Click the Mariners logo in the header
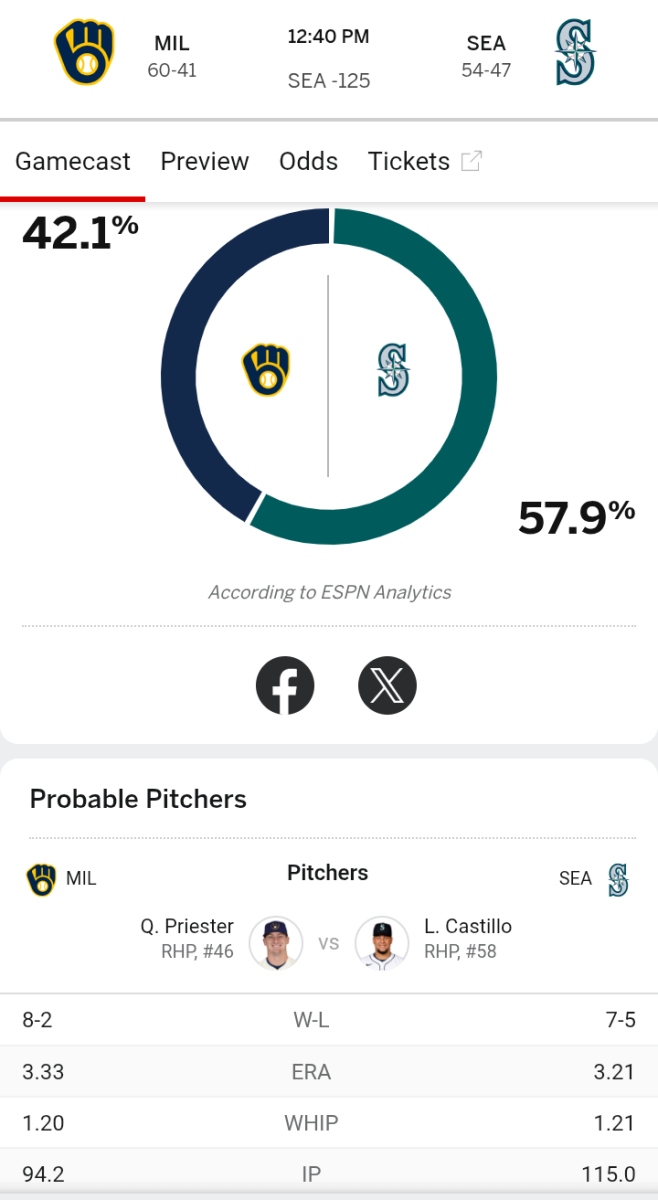Screen dimensions: 658x1200 (575, 53)
